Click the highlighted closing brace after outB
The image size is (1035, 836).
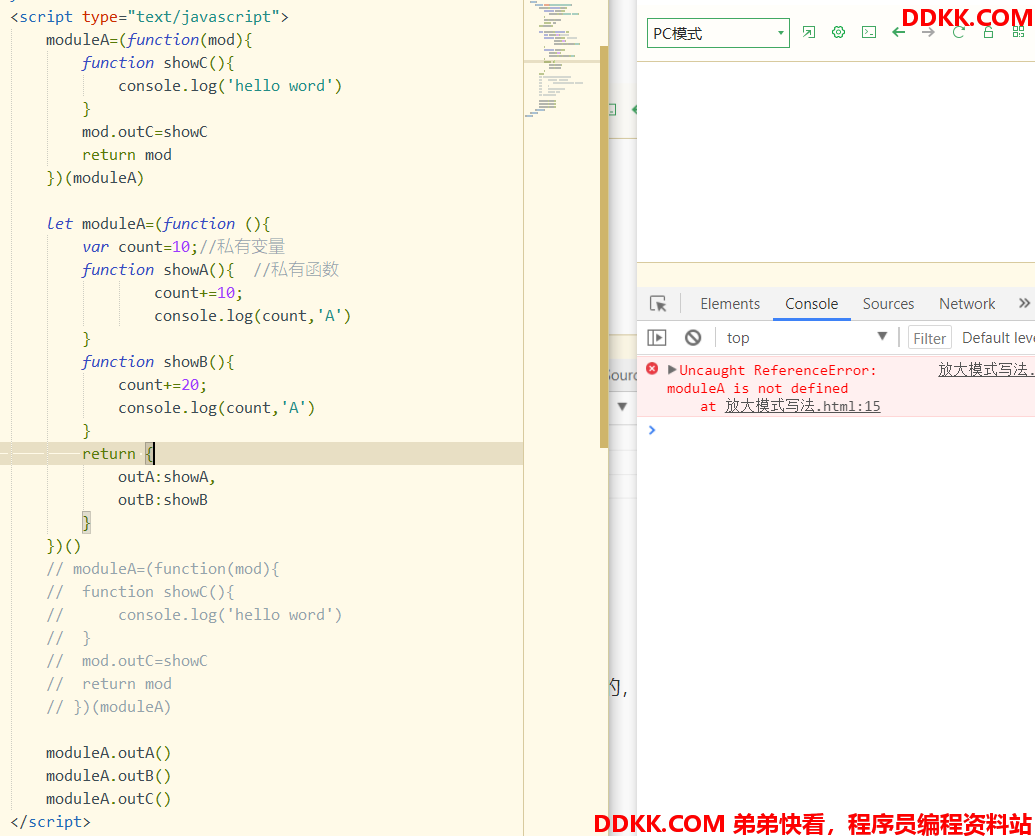86,523
